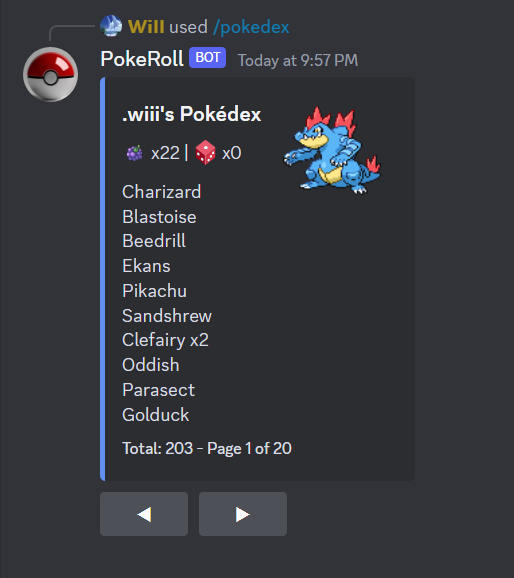Click Will's small profile avatar
The width and height of the screenshot is (514, 578).
[111, 26]
